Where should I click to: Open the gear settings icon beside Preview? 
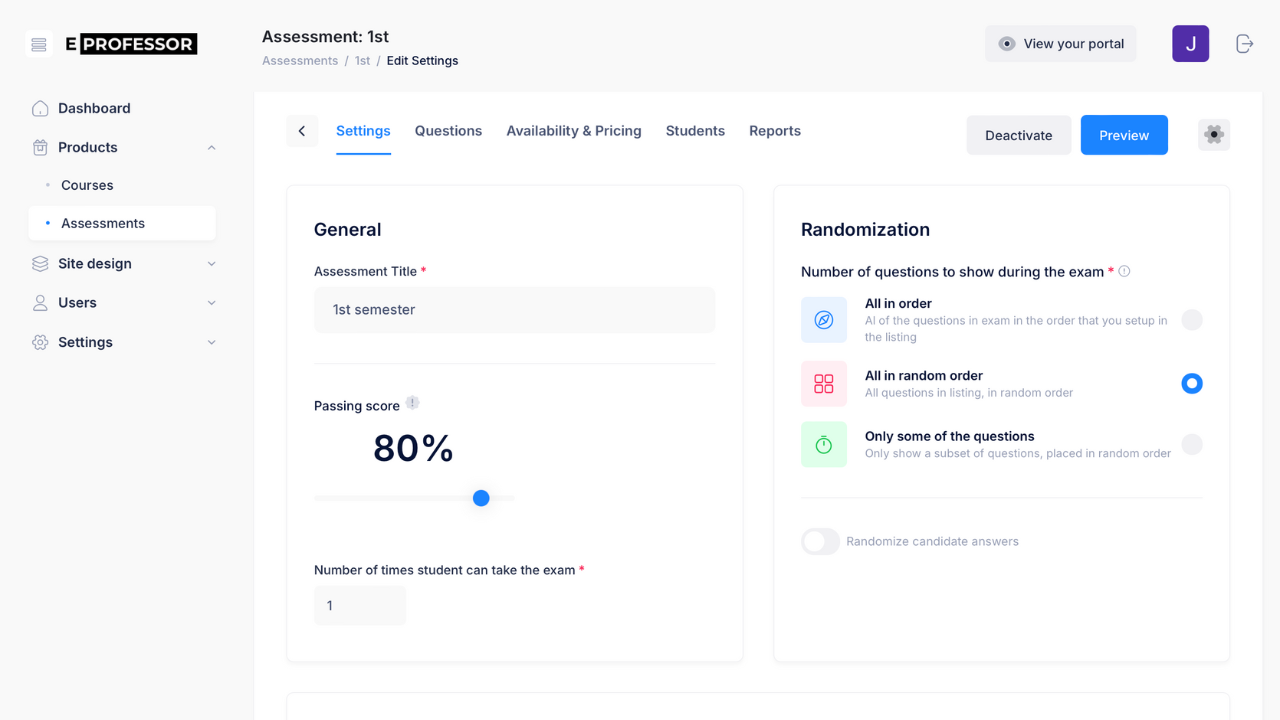click(x=1213, y=135)
